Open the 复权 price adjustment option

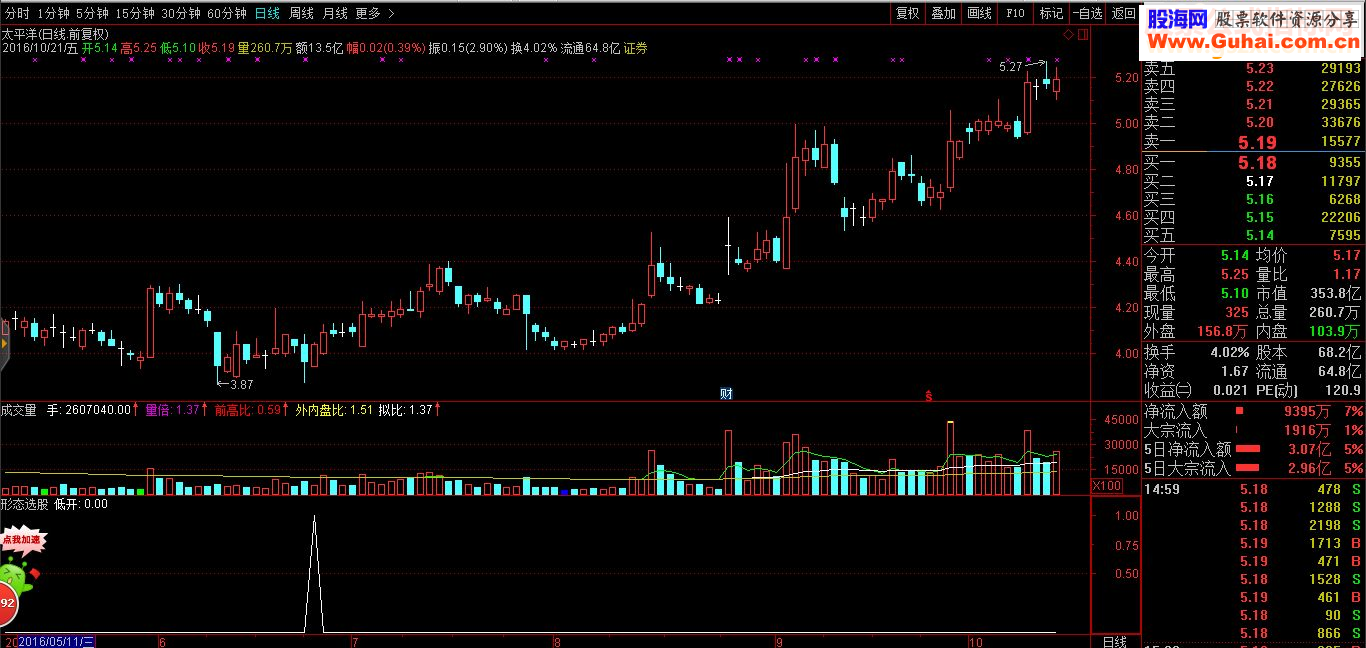[x=907, y=13]
